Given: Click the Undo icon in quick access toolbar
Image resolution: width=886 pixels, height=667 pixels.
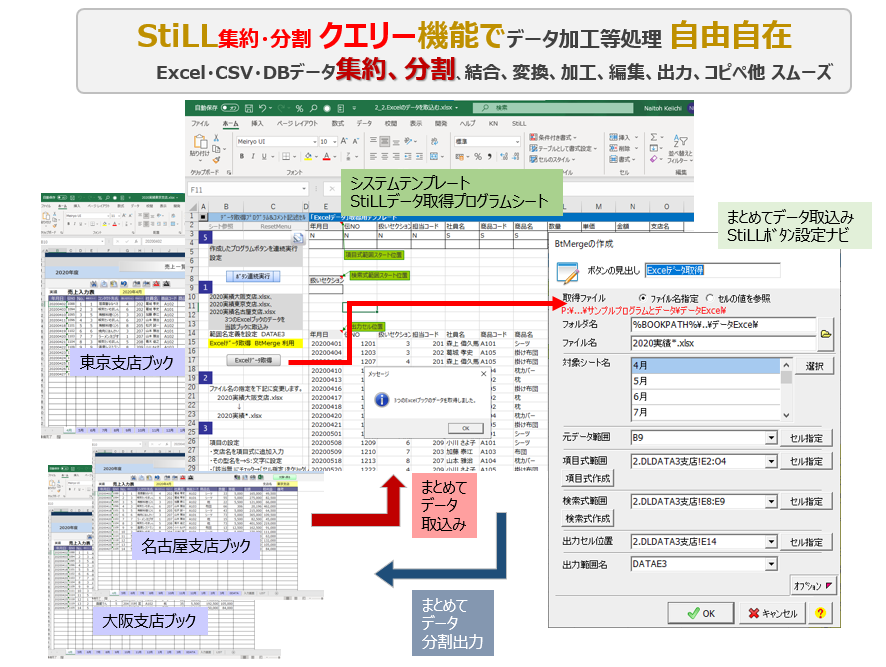Looking at the screenshot, I should (x=262, y=108).
